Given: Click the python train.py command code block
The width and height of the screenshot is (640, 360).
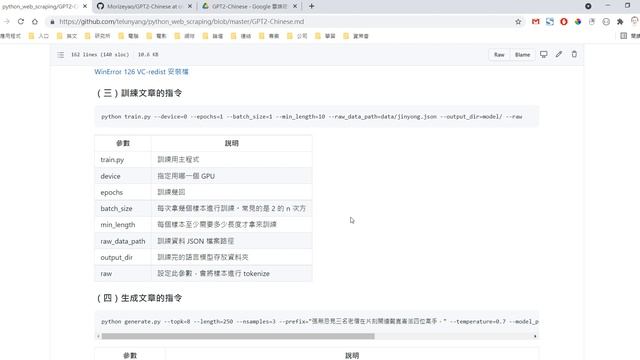Looking at the screenshot, I should pos(317,117).
